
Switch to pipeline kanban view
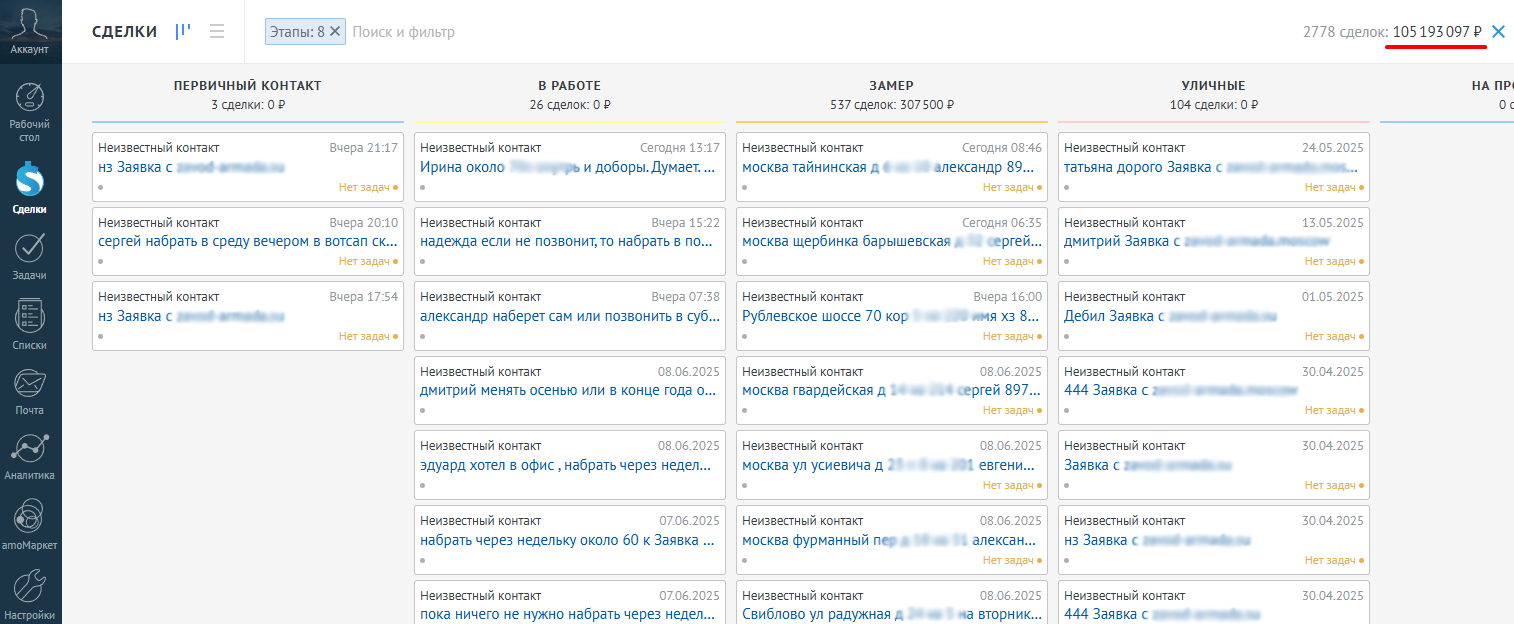(x=182, y=31)
